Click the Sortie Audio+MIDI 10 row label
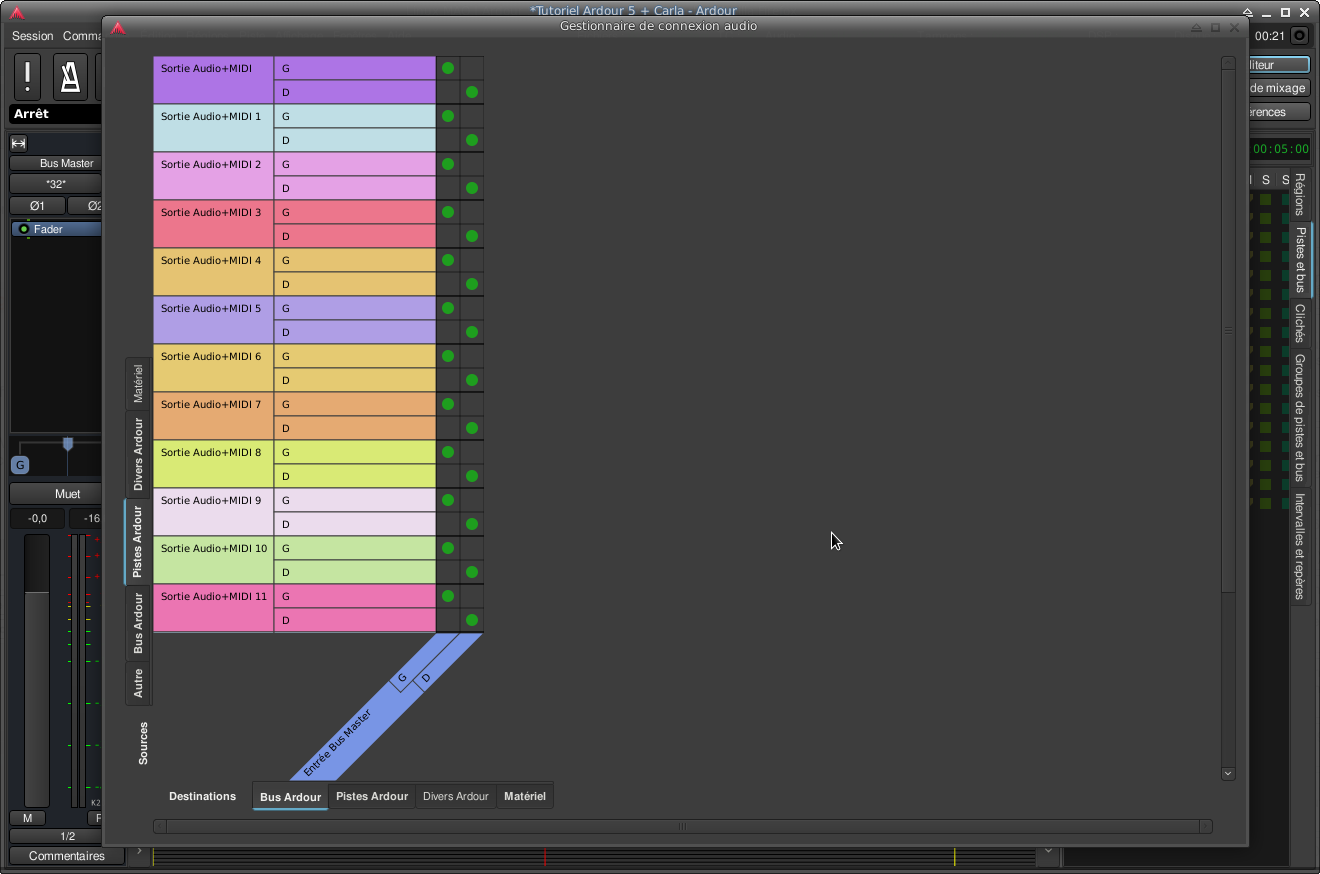 coord(213,560)
